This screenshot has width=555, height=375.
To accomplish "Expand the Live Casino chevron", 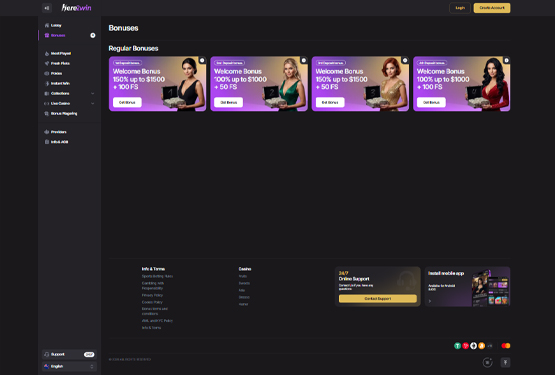I will point(93,103).
